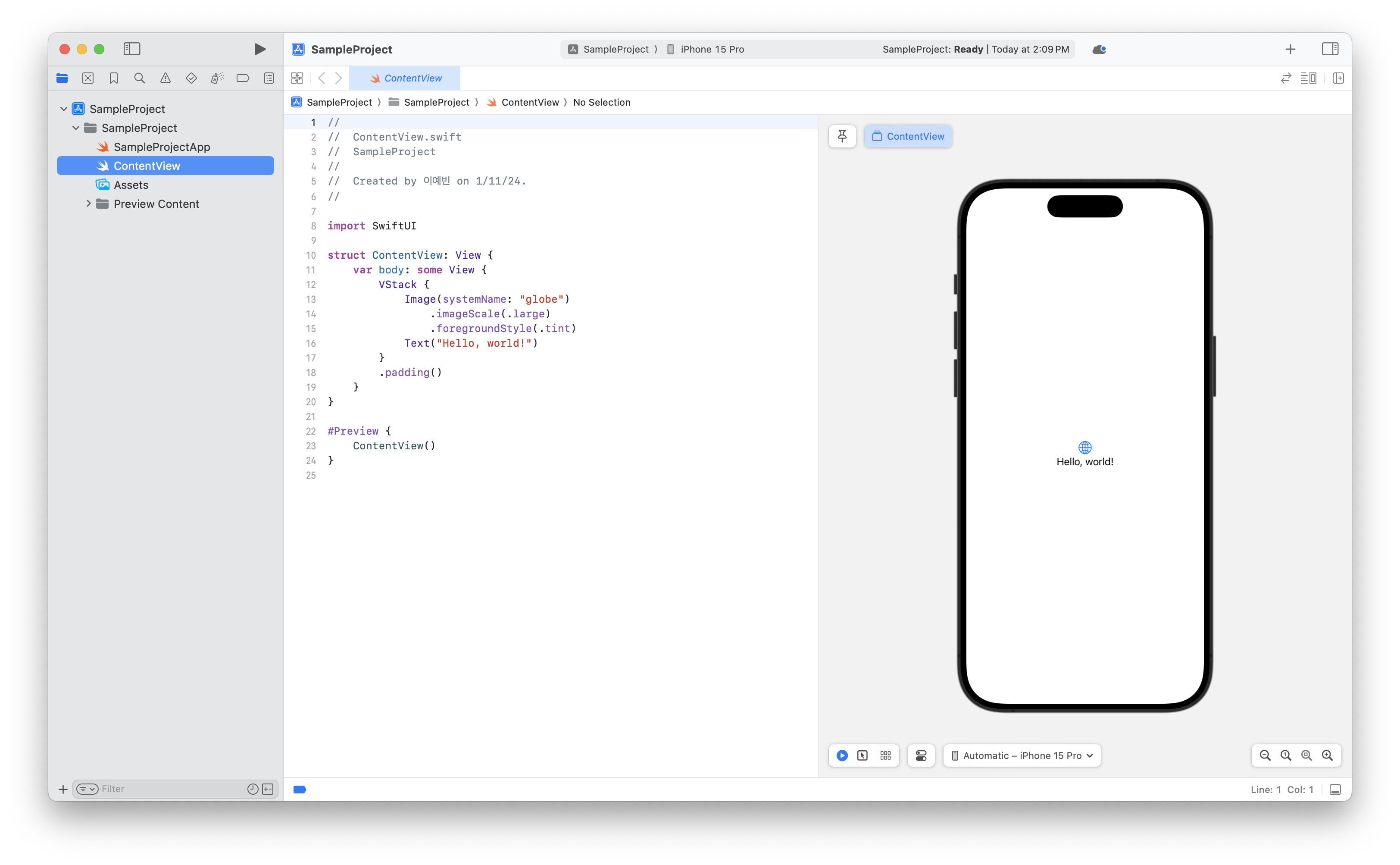Click the canvas Device Settings icon

pyautogui.click(x=921, y=756)
